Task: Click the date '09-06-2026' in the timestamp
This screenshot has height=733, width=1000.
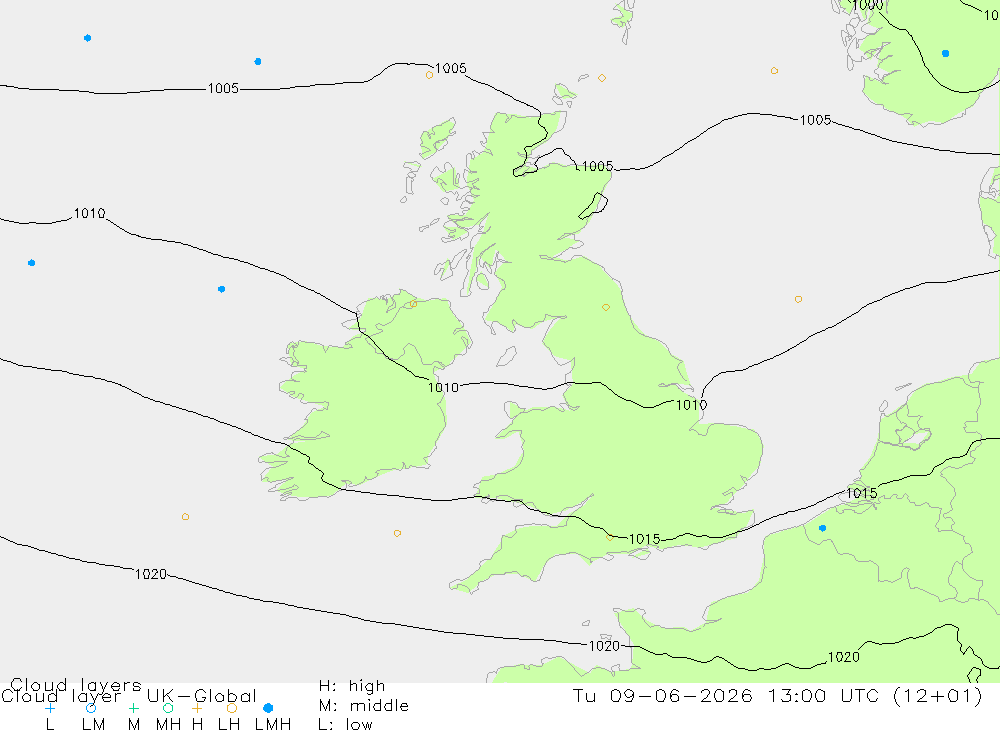Action: [x=681, y=695]
